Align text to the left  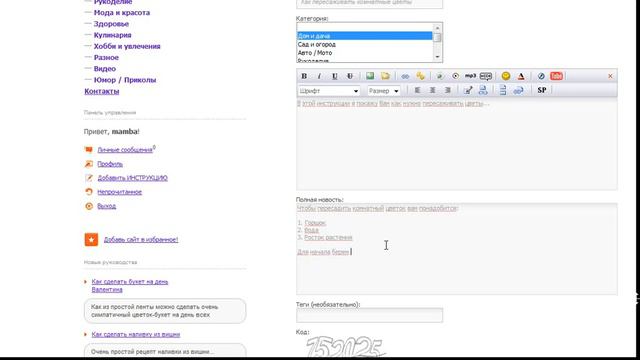point(417,91)
